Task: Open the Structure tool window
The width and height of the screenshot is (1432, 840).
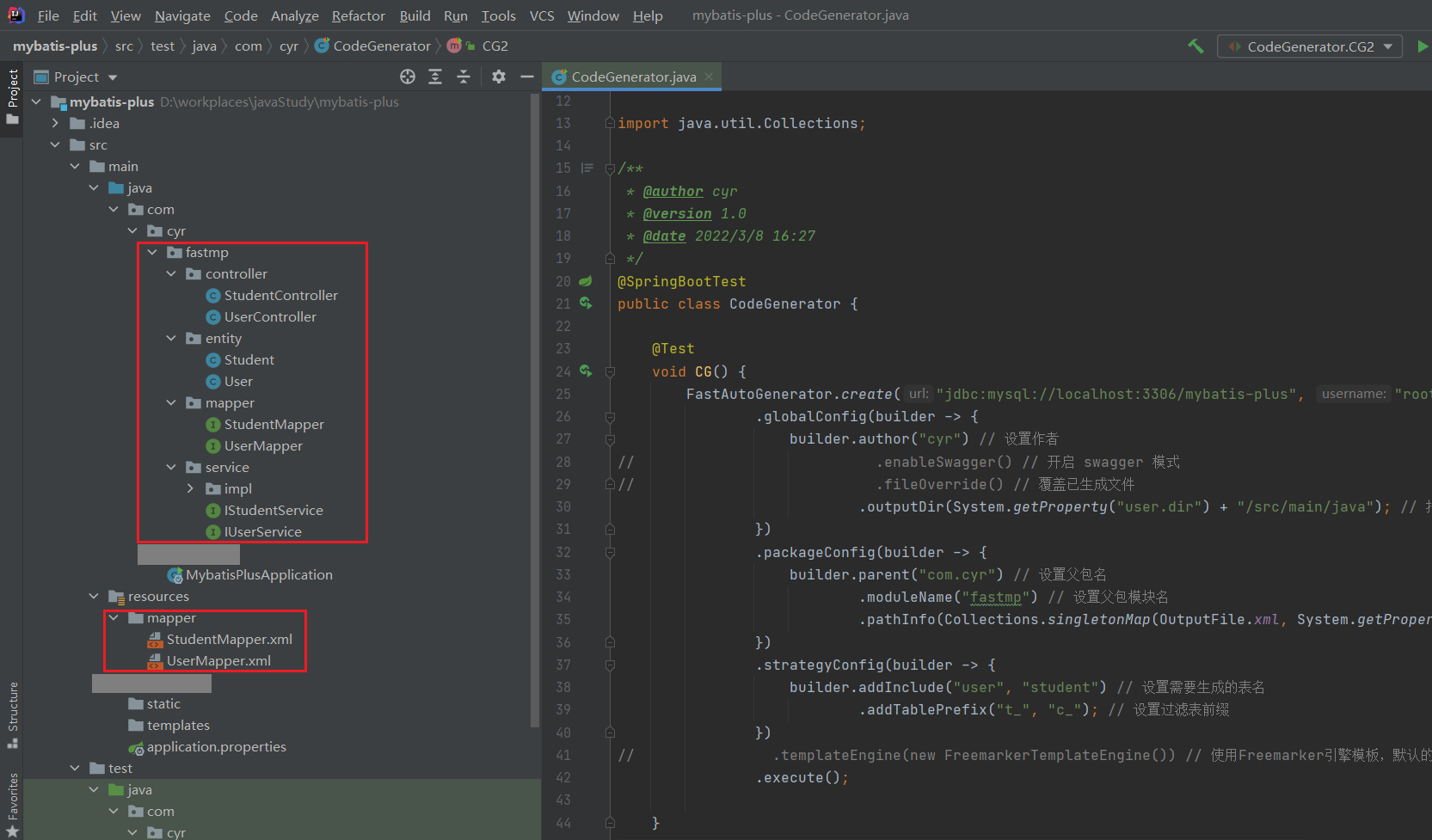Action: pyautogui.click(x=12, y=714)
